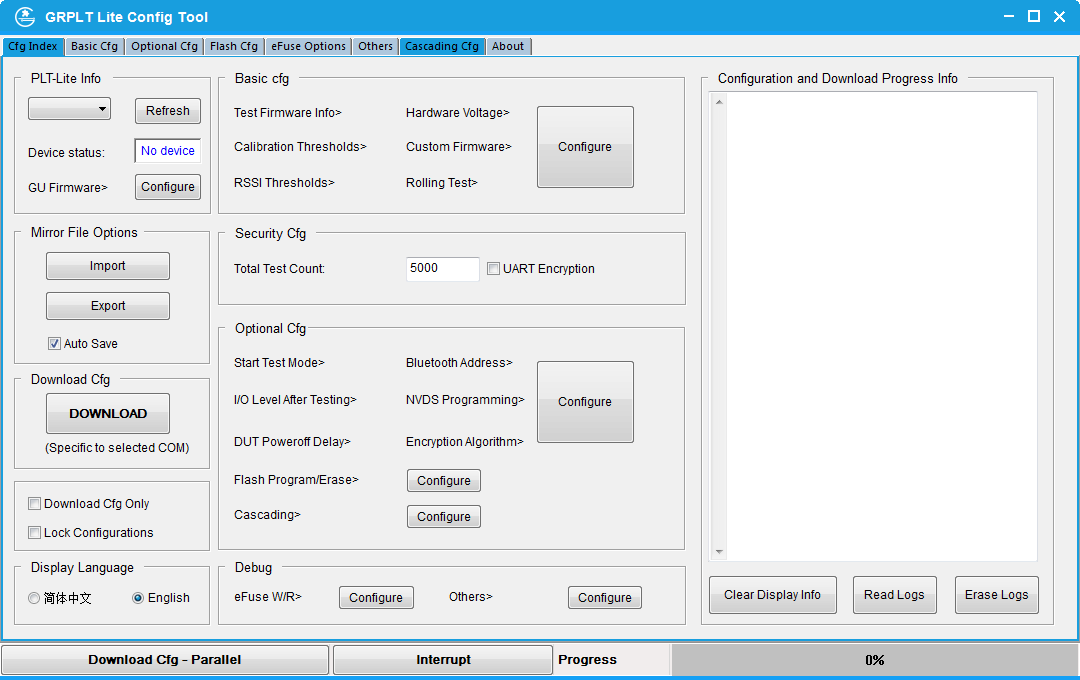This screenshot has height=680, width=1080.
Task: Configure Flash Program/Erase settings
Action: tap(444, 481)
